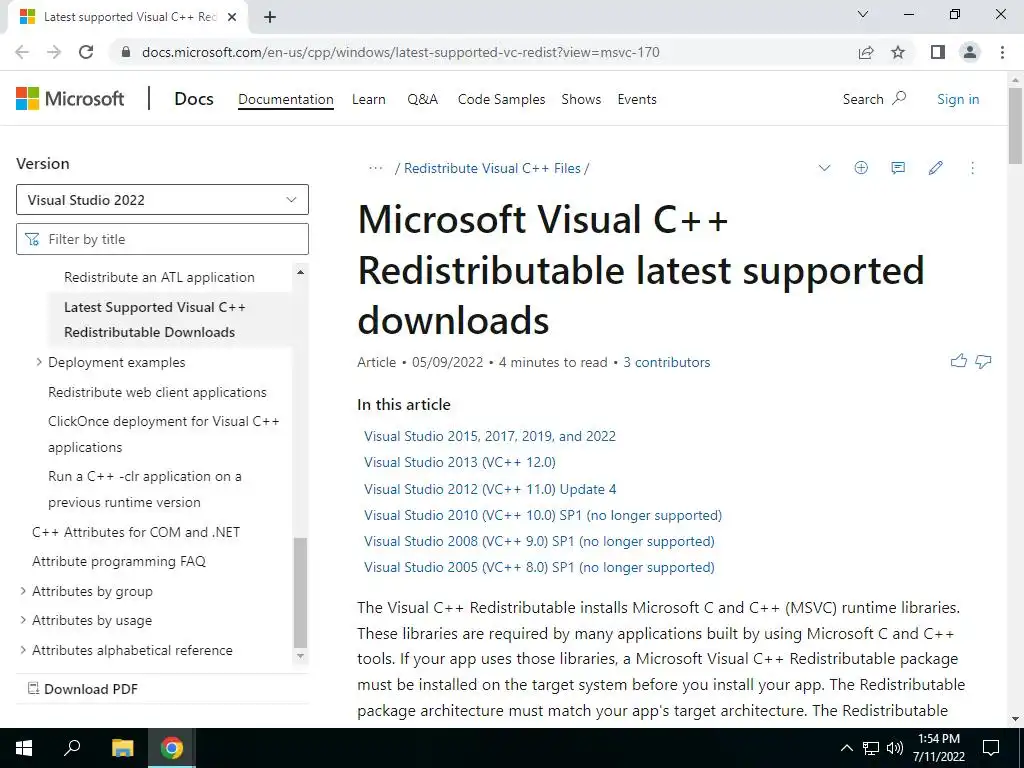Expand Attributes alphabetical reference
This screenshot has width=1024, height=768.
[x=23, y=650]
